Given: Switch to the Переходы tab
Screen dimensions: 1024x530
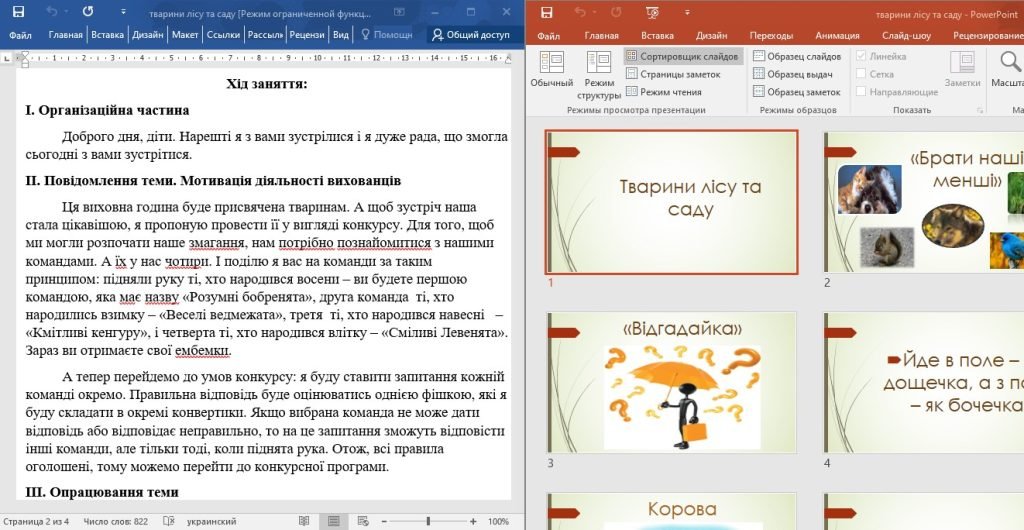Looking at the screenshot, I should [771, 36].
